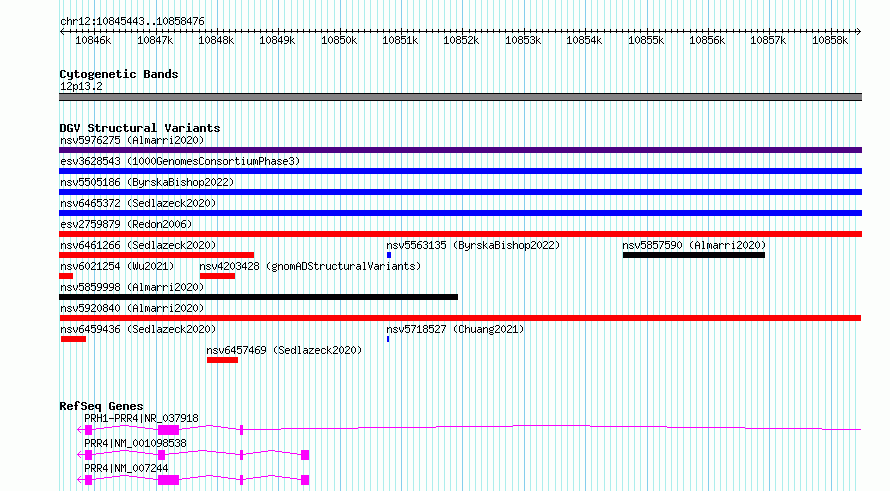This screenshot has height=491, width=890.
Task: Open variant nsv6021254 (Wu2021)
Action: click(x=117, y=266)
